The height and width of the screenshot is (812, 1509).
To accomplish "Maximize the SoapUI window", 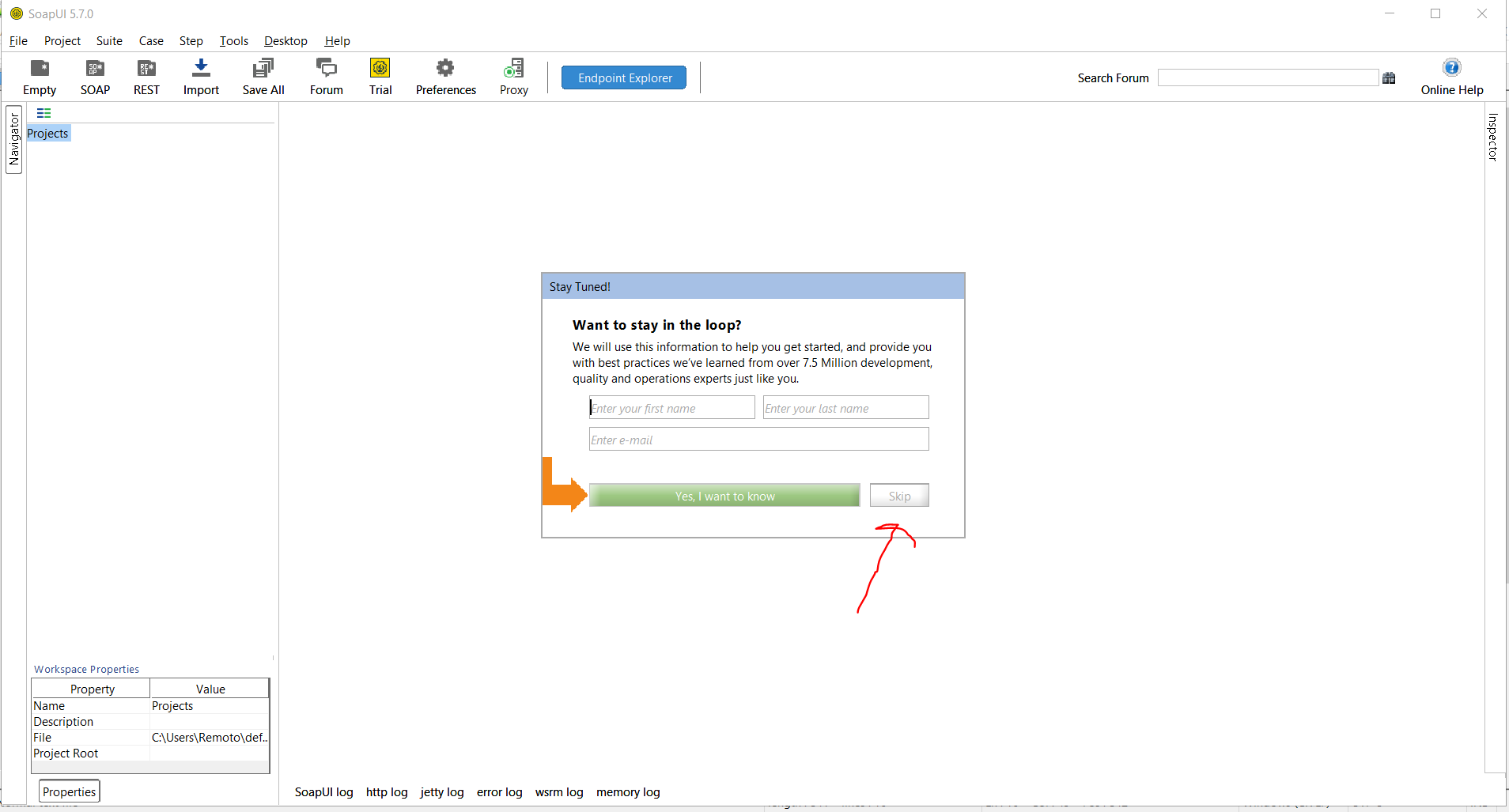I will pos(1435,13).
